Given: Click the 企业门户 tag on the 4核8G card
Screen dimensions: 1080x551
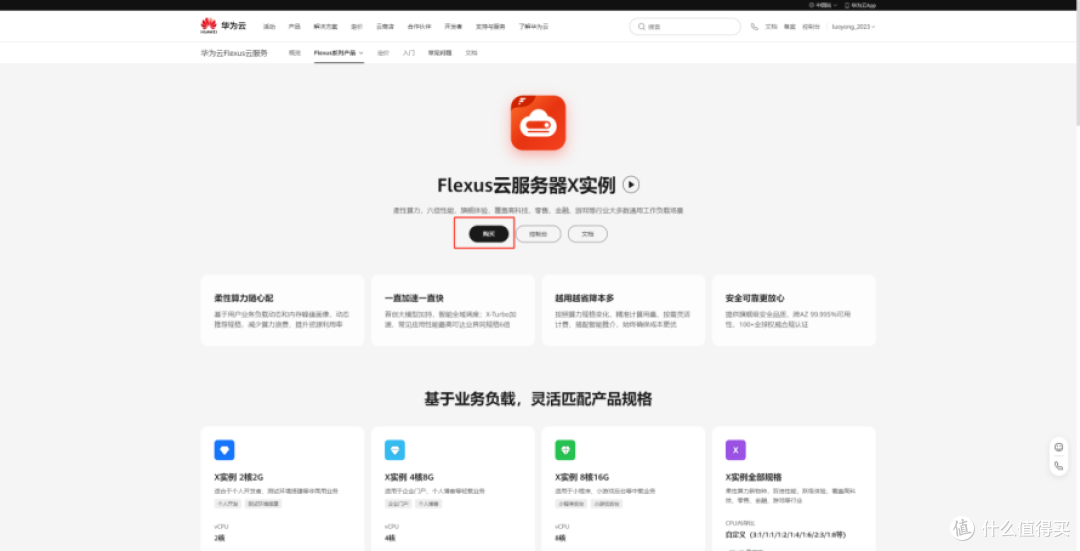Looking at the screenshot, I should click(397, 503).
